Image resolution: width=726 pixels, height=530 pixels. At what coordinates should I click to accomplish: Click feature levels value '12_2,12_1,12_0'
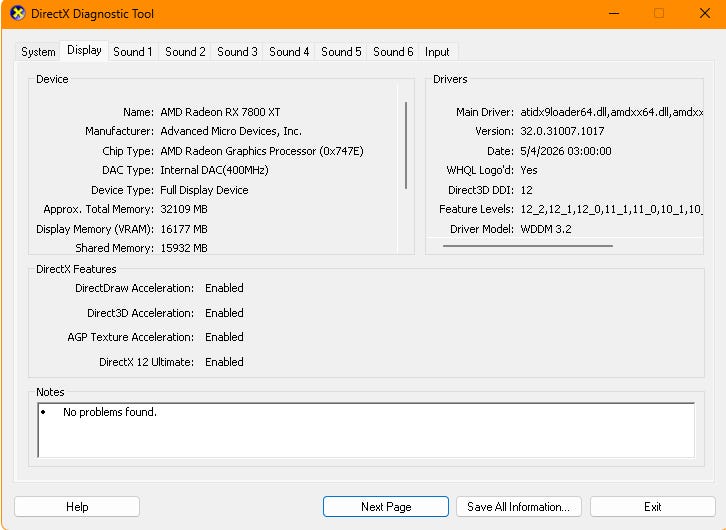(x=562, y=209)
